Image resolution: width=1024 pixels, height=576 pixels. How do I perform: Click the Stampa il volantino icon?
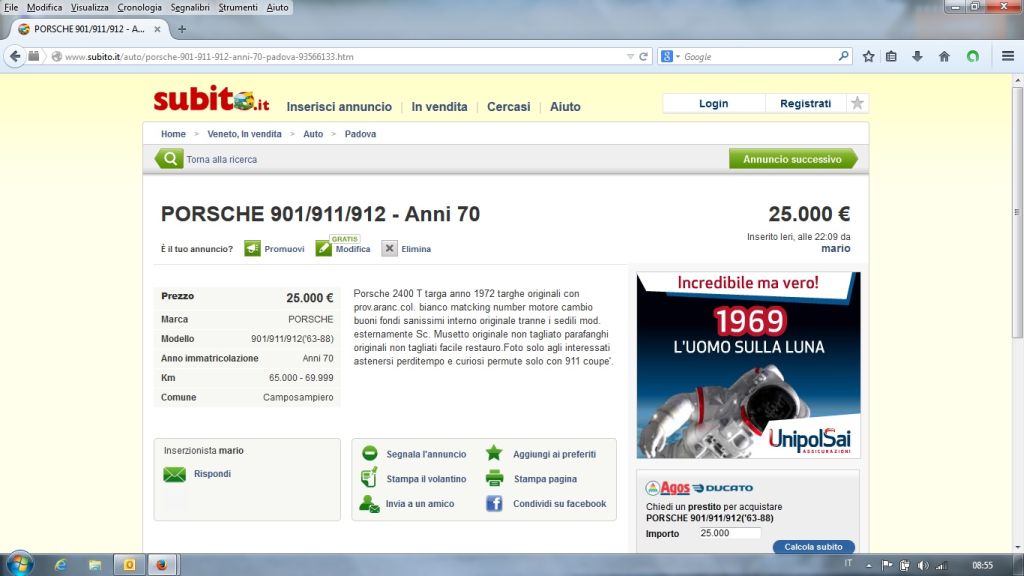tap(369, 479)
